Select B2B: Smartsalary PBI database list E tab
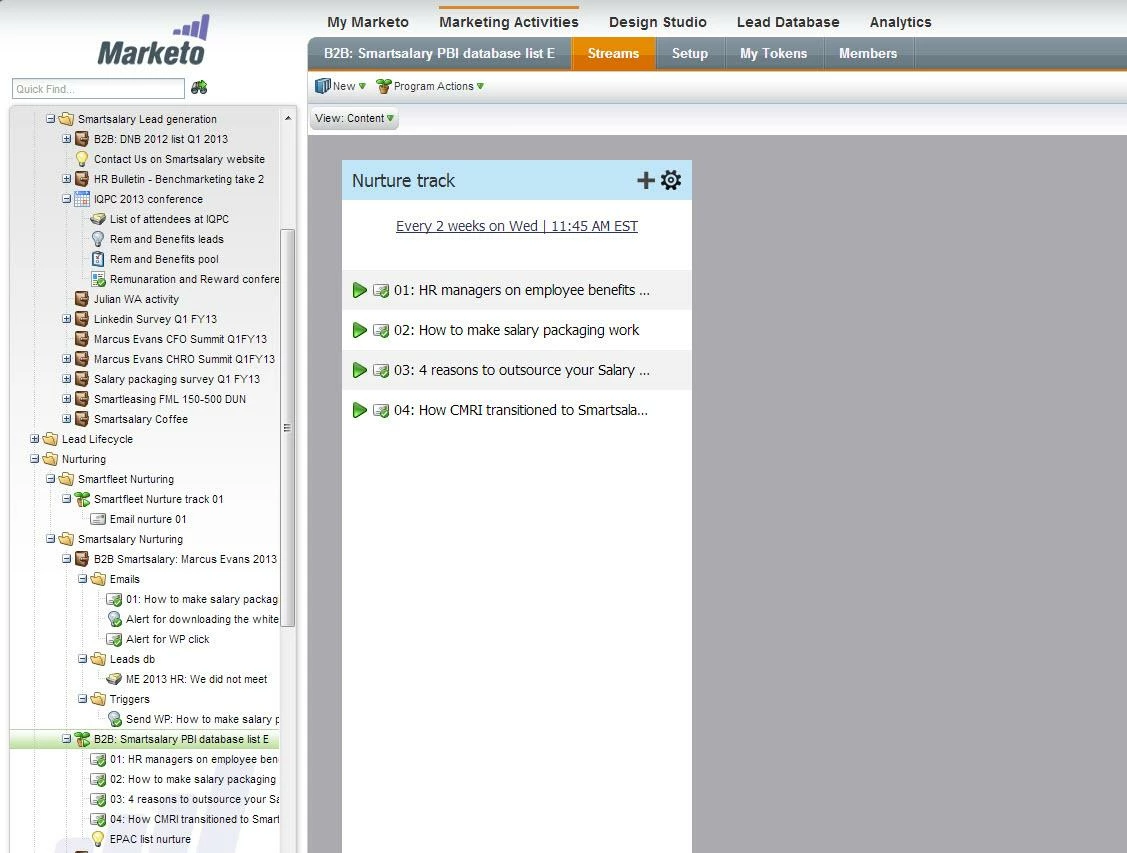1127x853 pixels. 439,54
